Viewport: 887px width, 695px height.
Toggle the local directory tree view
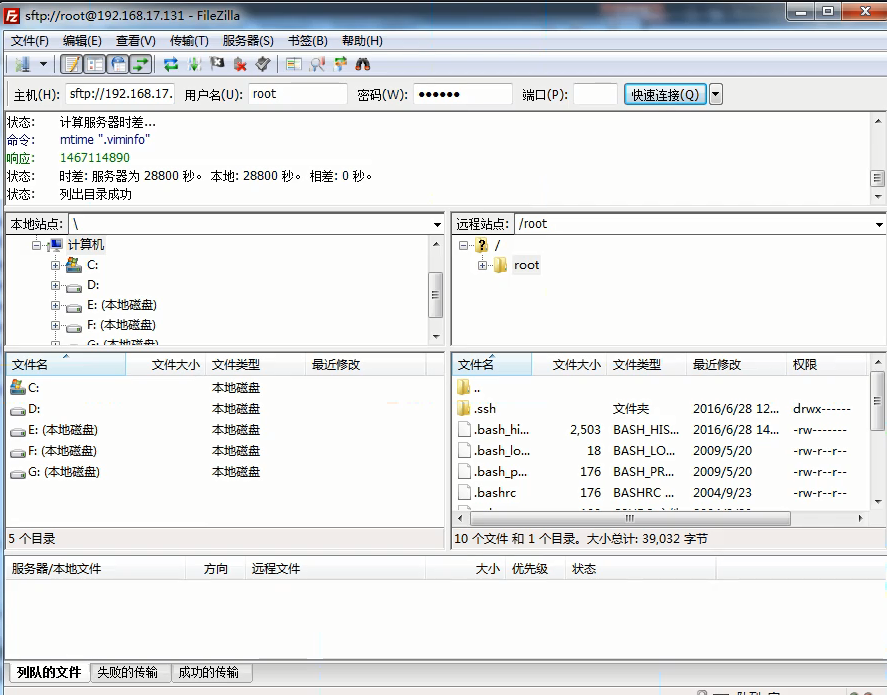click(95, 64)
